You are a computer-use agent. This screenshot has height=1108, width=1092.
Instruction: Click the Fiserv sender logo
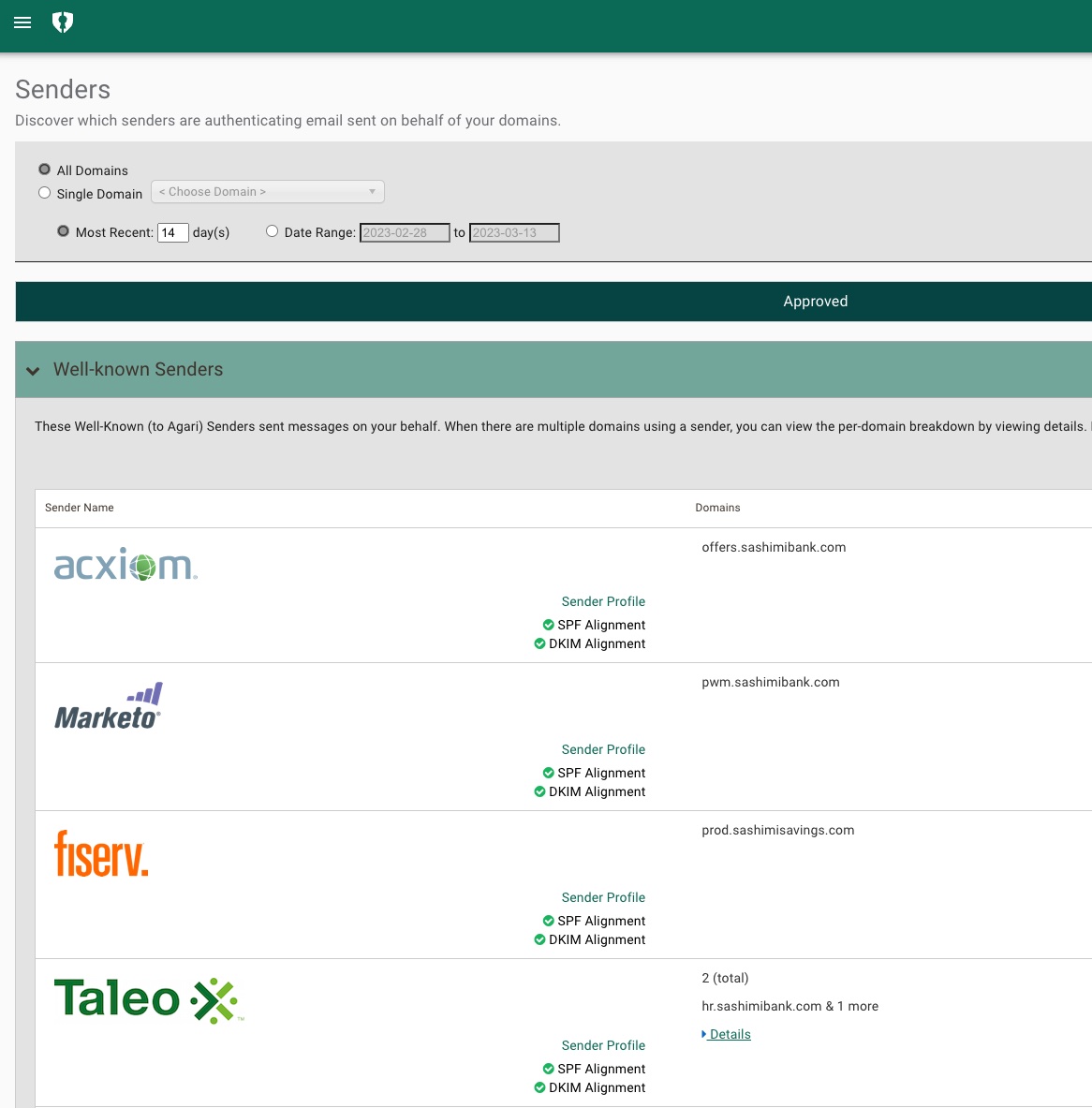(101, 853)
